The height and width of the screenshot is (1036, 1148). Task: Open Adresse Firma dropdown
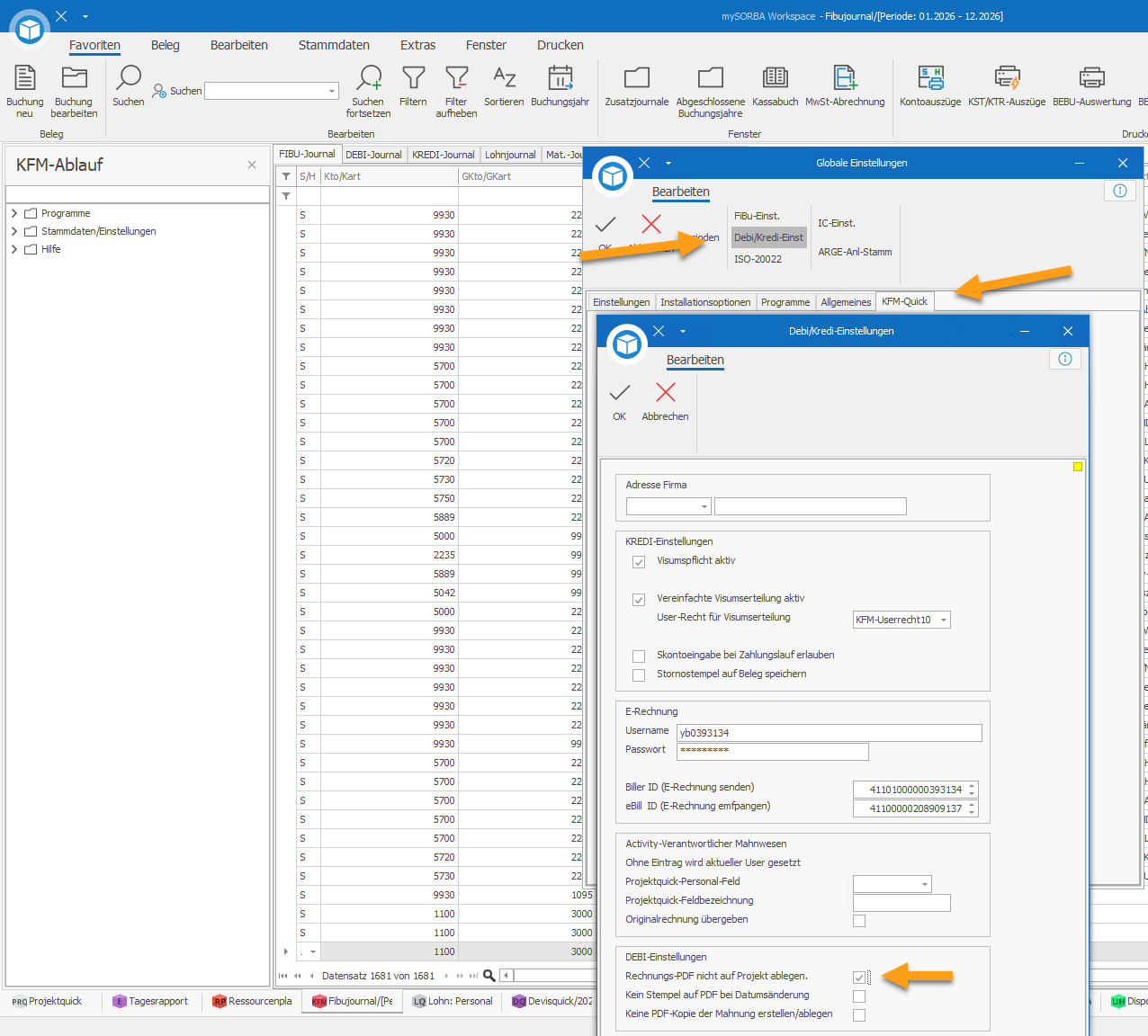click(x=704, y=506)
